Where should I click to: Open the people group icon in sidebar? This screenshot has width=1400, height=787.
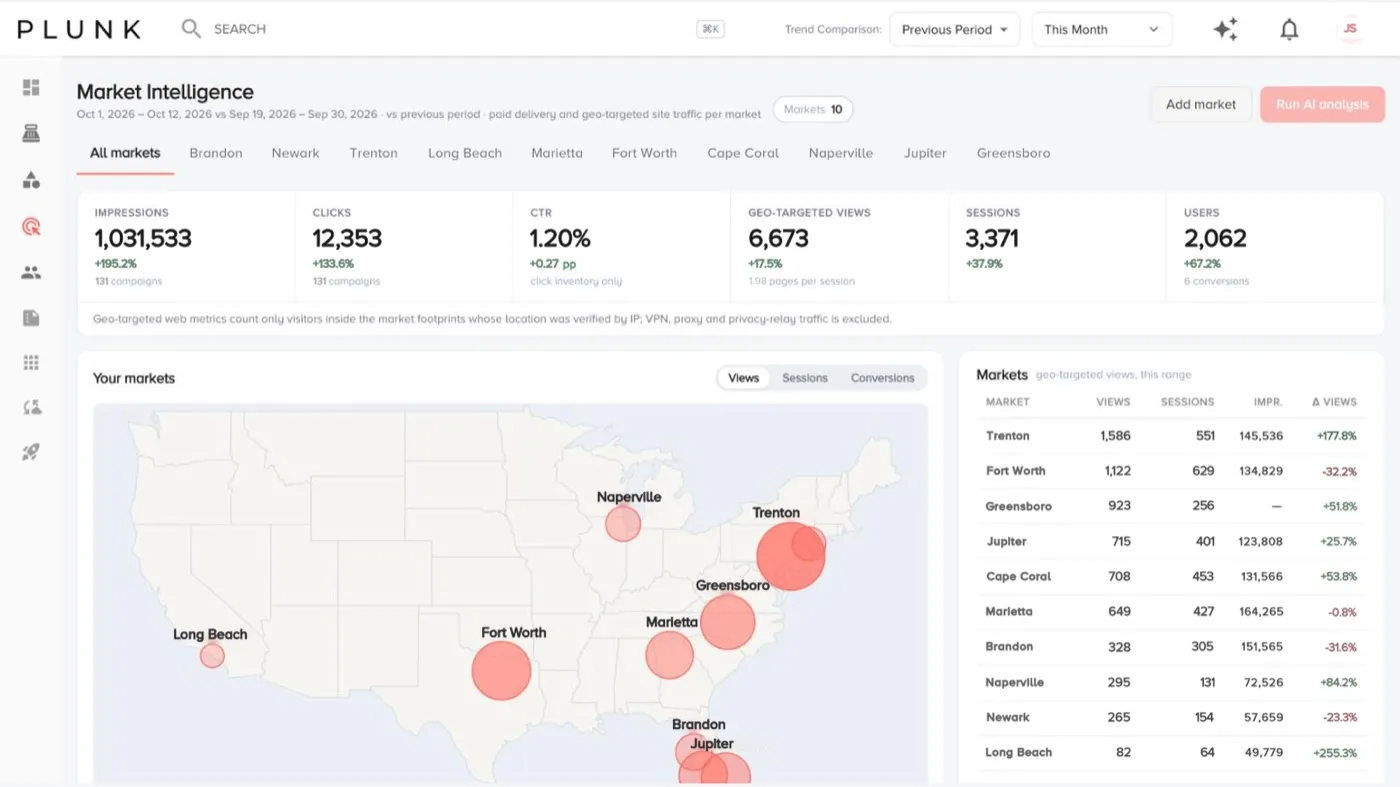[x=31, y=272]
